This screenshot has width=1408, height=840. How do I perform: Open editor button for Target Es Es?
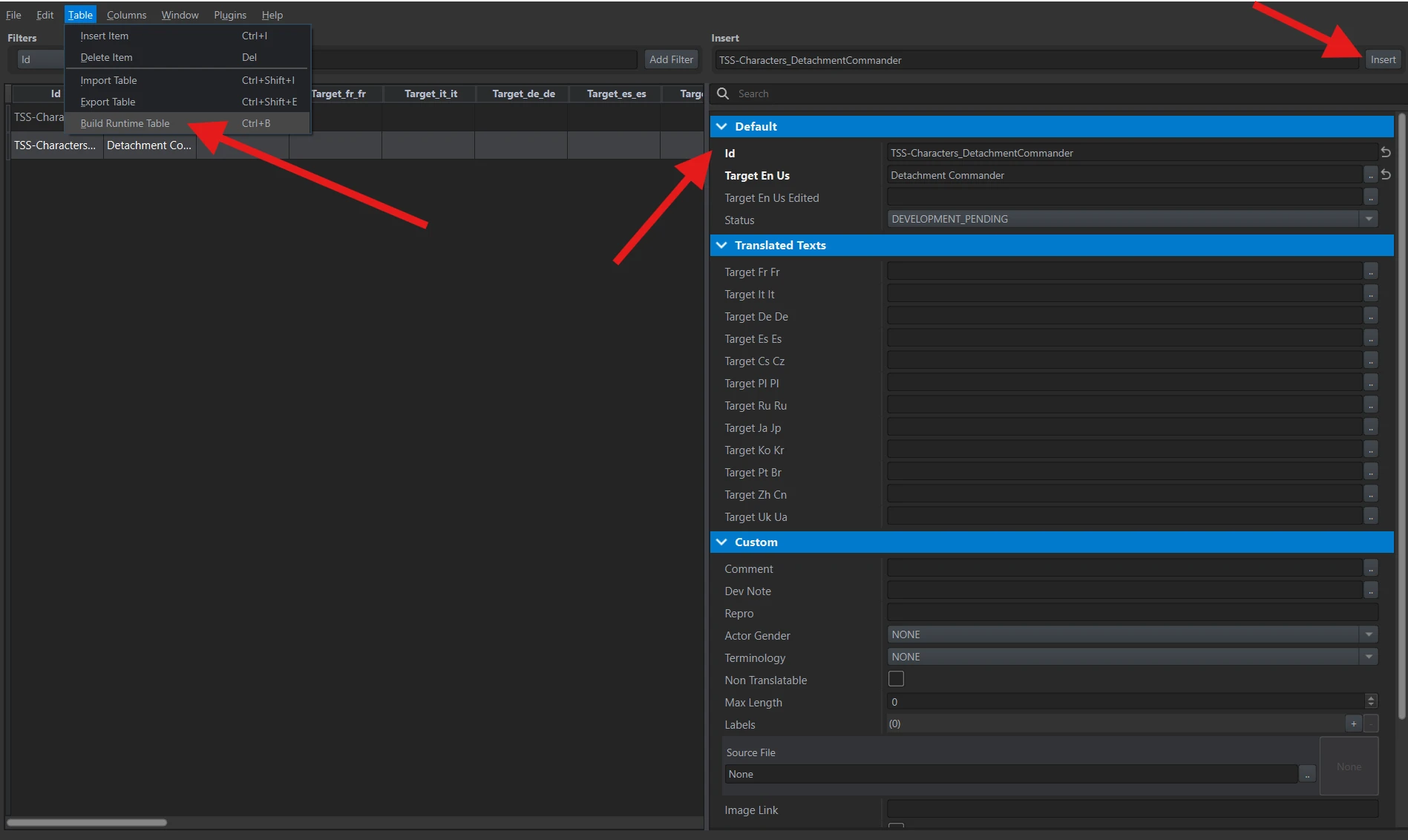coord(1371,338)
